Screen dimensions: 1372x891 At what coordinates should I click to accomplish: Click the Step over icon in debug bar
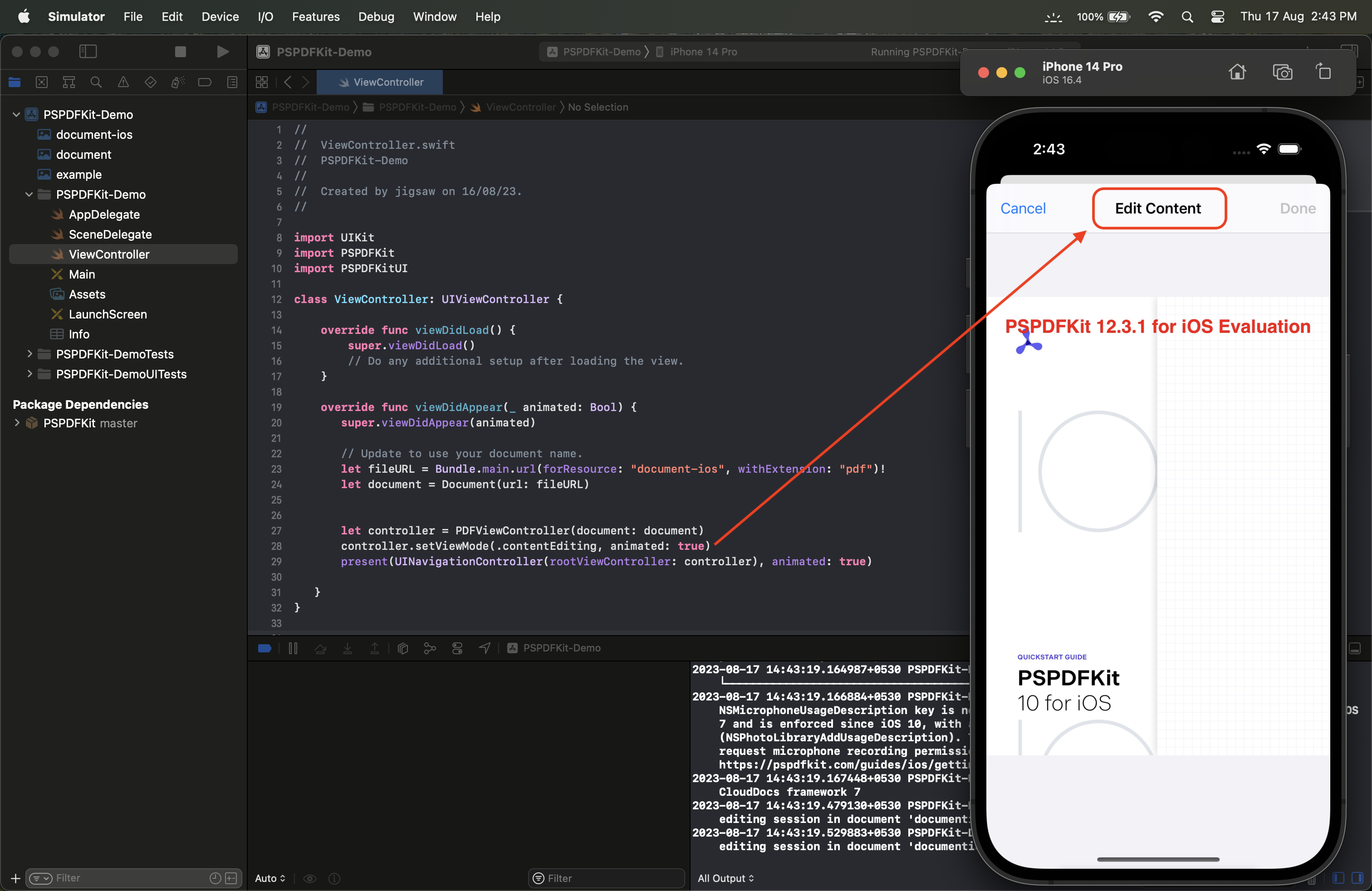point(320,648)
